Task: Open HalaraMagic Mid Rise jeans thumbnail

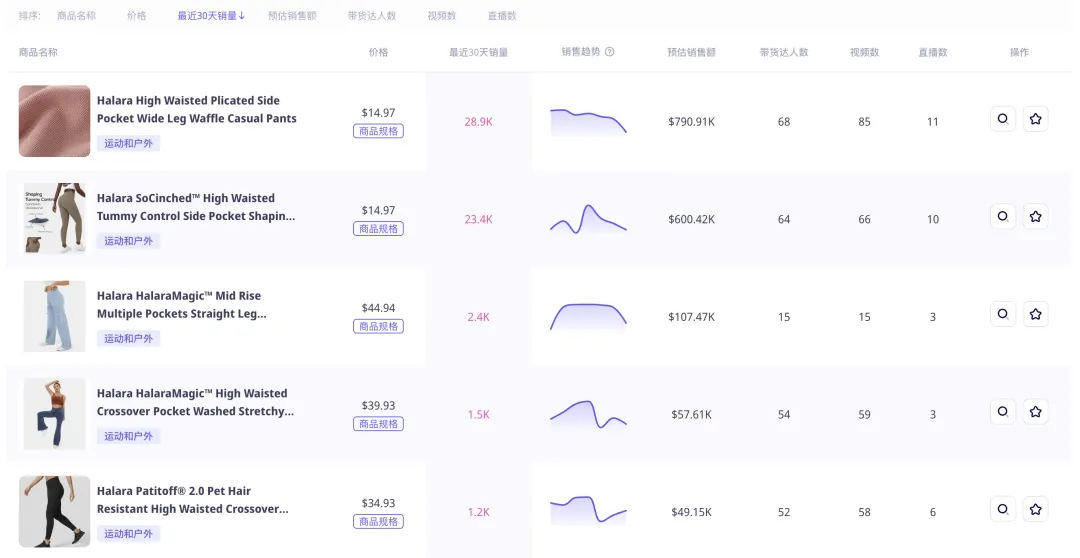Action: pos(54,316)
